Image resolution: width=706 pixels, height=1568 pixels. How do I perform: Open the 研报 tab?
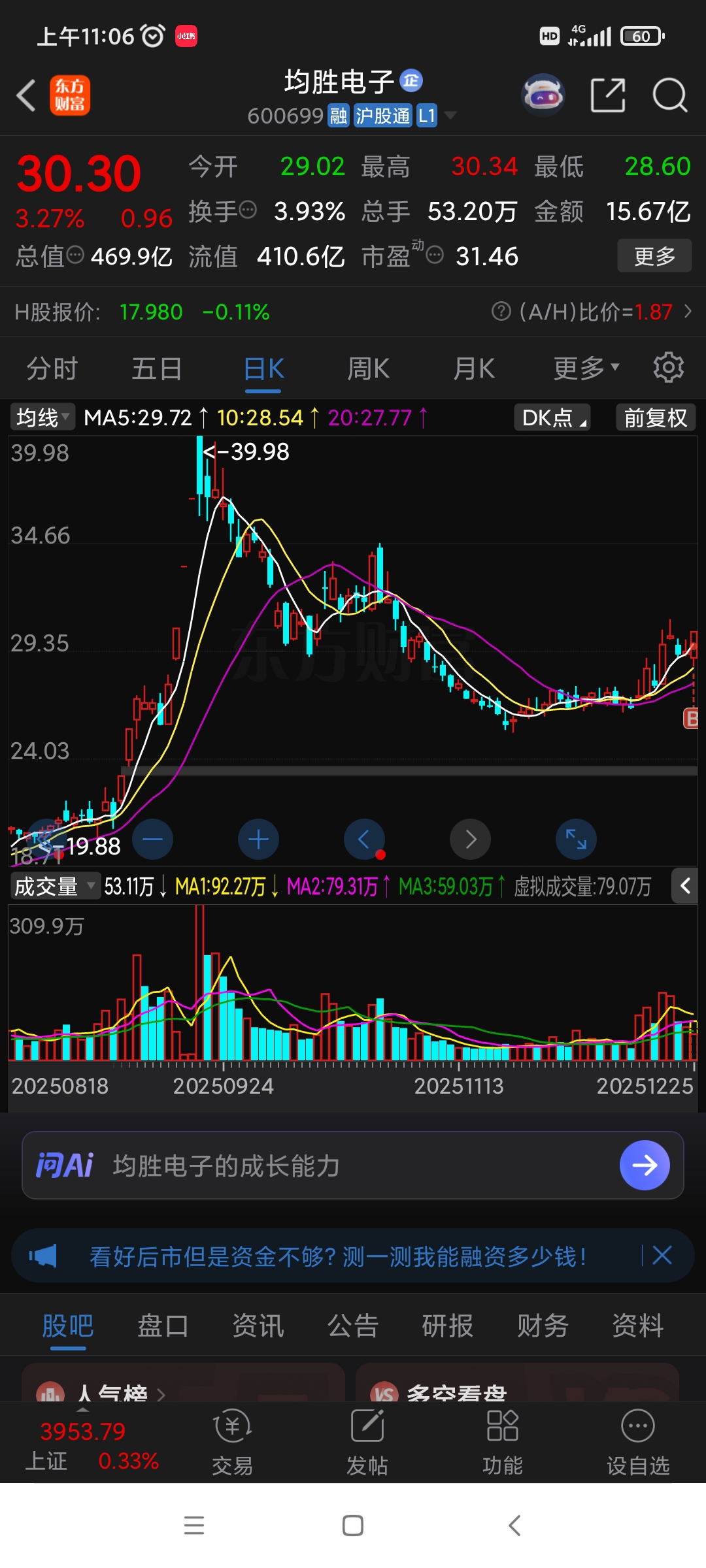point(448,1326)
